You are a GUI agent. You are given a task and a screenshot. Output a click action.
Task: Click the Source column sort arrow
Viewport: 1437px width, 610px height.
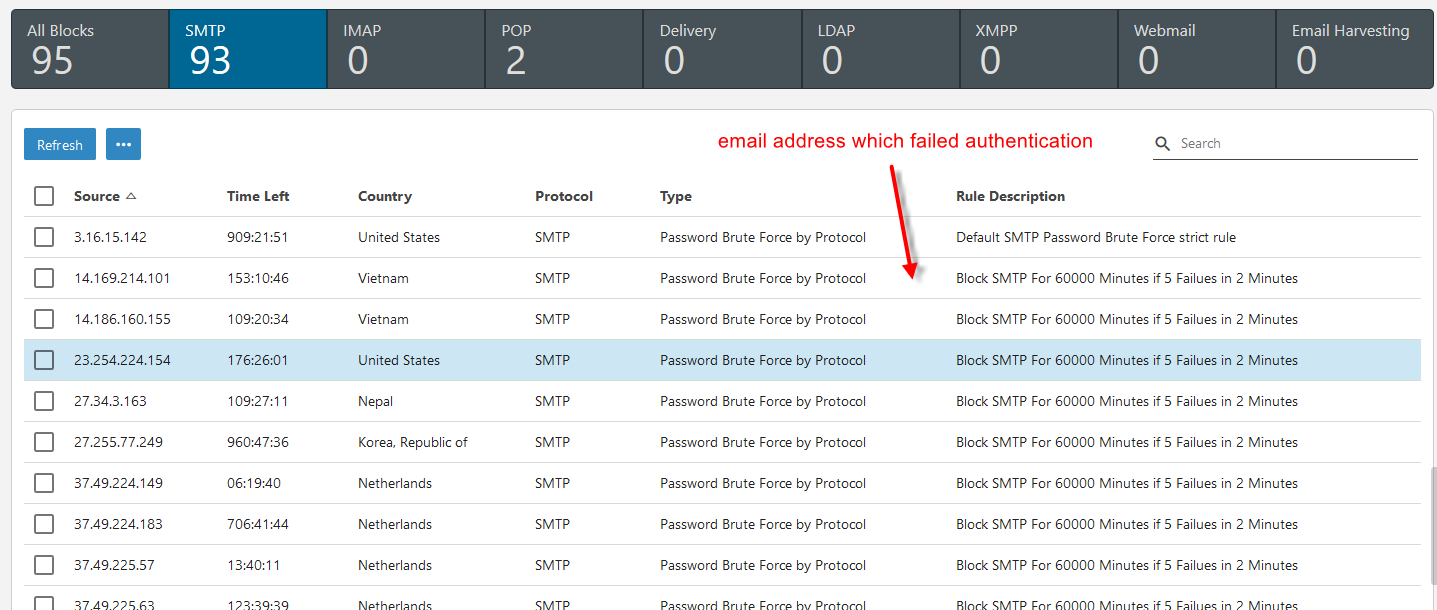point(131,196)
